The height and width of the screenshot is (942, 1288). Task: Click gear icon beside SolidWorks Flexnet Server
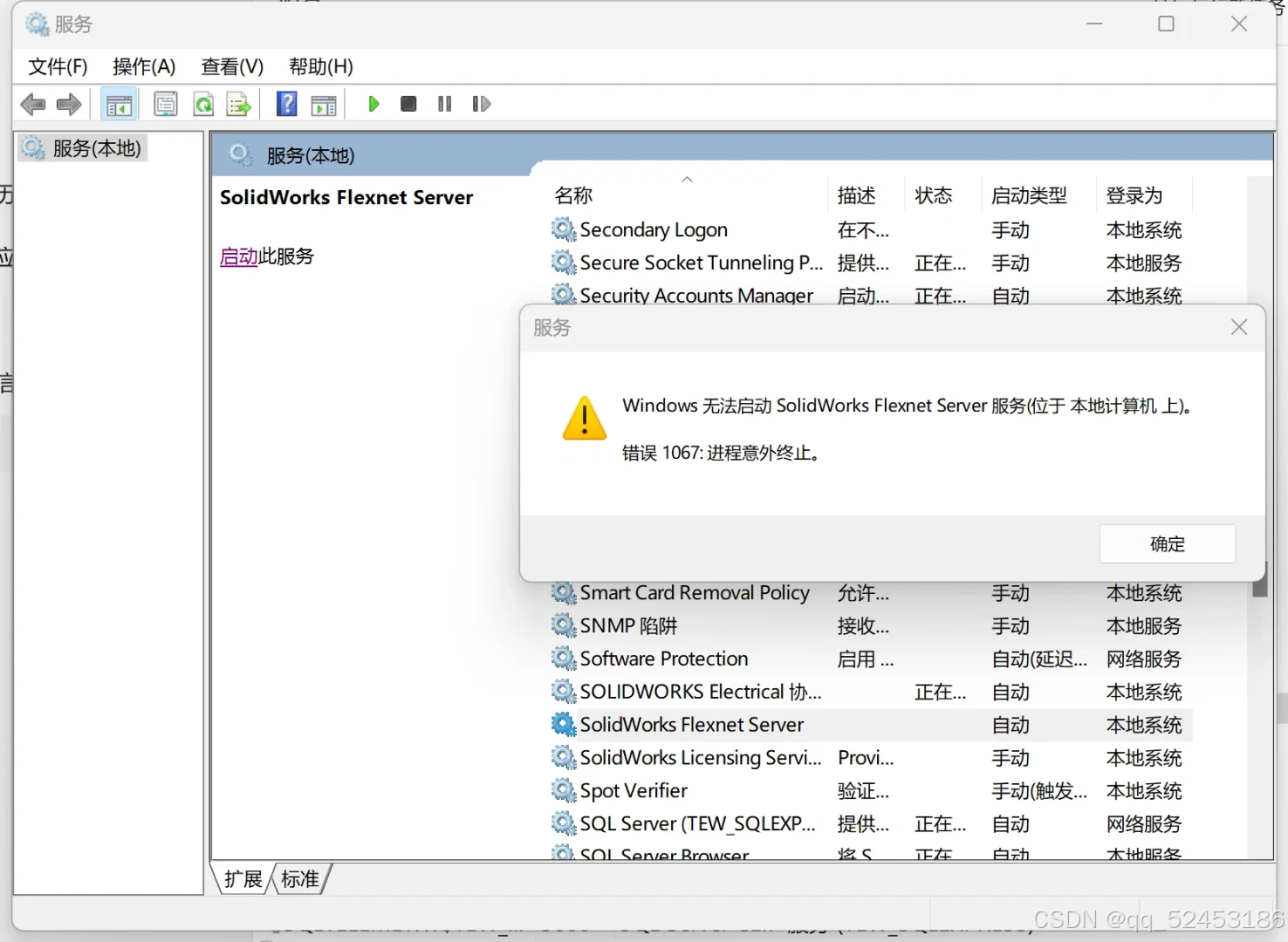coord(564,725)
